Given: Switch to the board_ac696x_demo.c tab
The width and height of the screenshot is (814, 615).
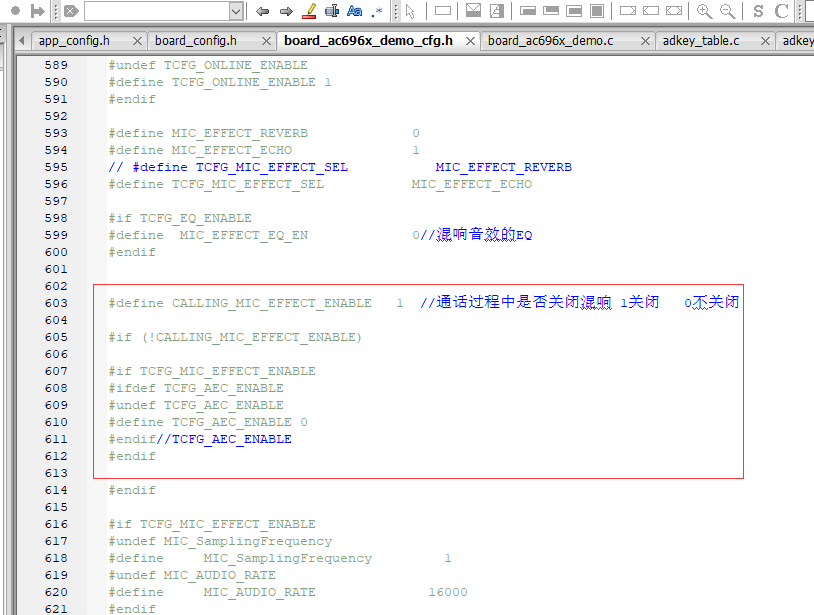Looking at the screenshot, I should tap(550, 40).
